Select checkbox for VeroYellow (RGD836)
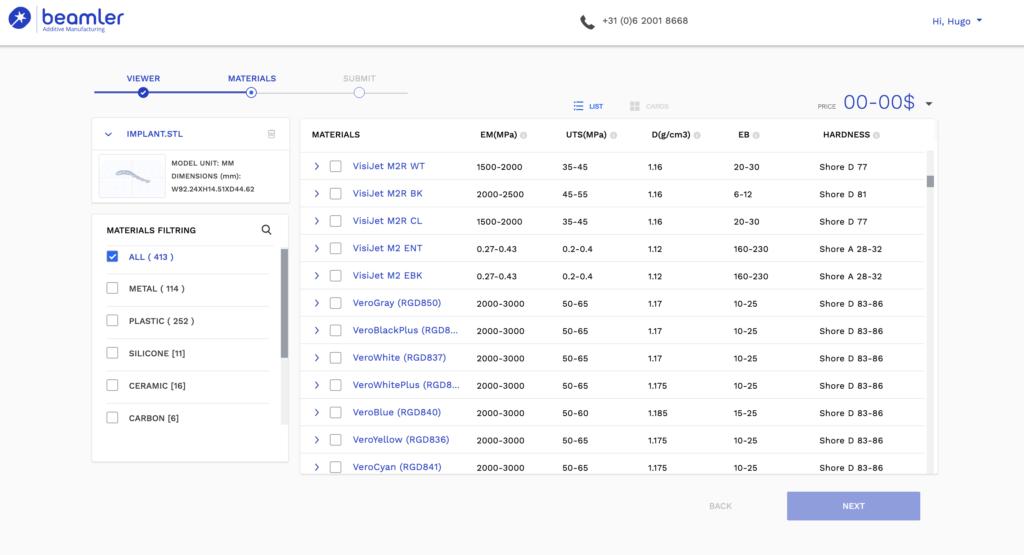Screen dimensions: 1024x555 tap(336, 440)
